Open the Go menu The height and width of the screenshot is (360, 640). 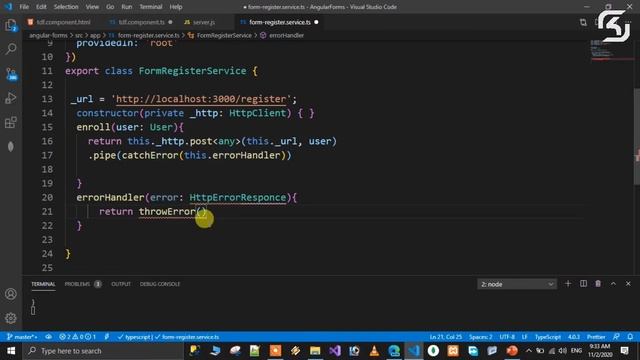(110, 7)
